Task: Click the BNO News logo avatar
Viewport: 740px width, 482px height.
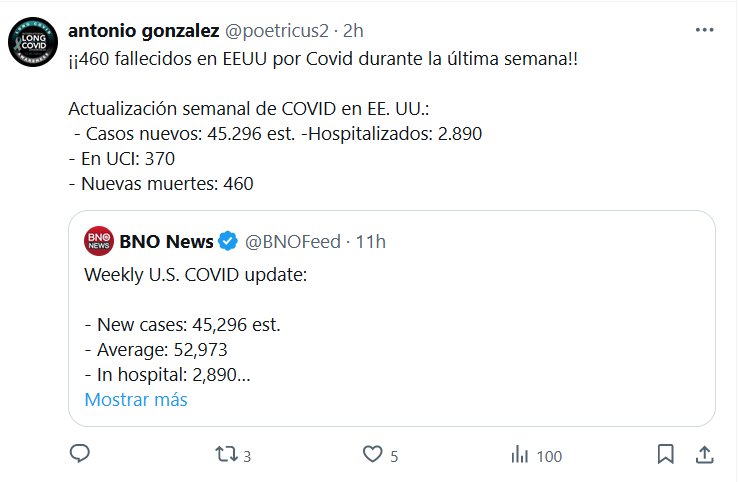Action: tap(98, 241)
